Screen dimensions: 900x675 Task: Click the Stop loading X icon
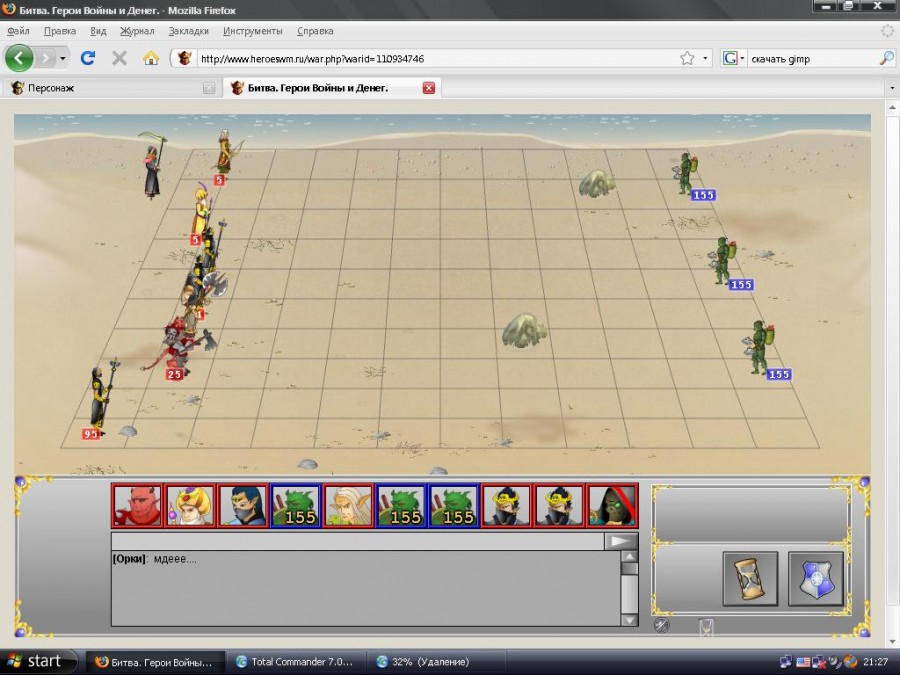119,58
